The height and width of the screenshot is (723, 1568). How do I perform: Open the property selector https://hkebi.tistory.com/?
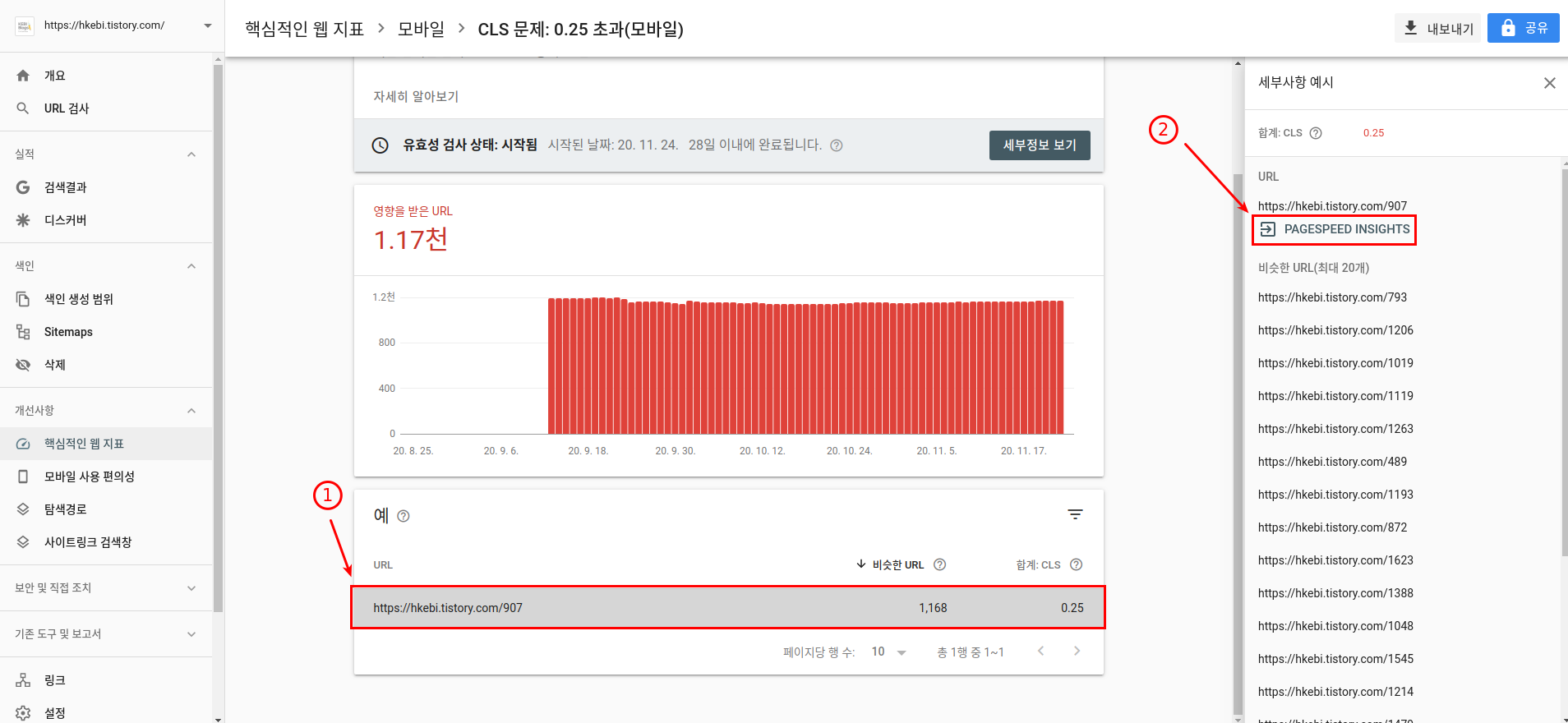pos(113,25)
